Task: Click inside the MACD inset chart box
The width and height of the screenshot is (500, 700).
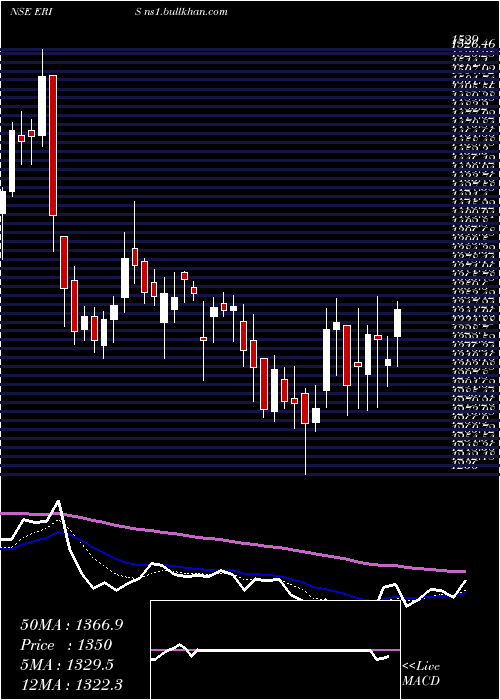Action: click(x=275, y=650)
